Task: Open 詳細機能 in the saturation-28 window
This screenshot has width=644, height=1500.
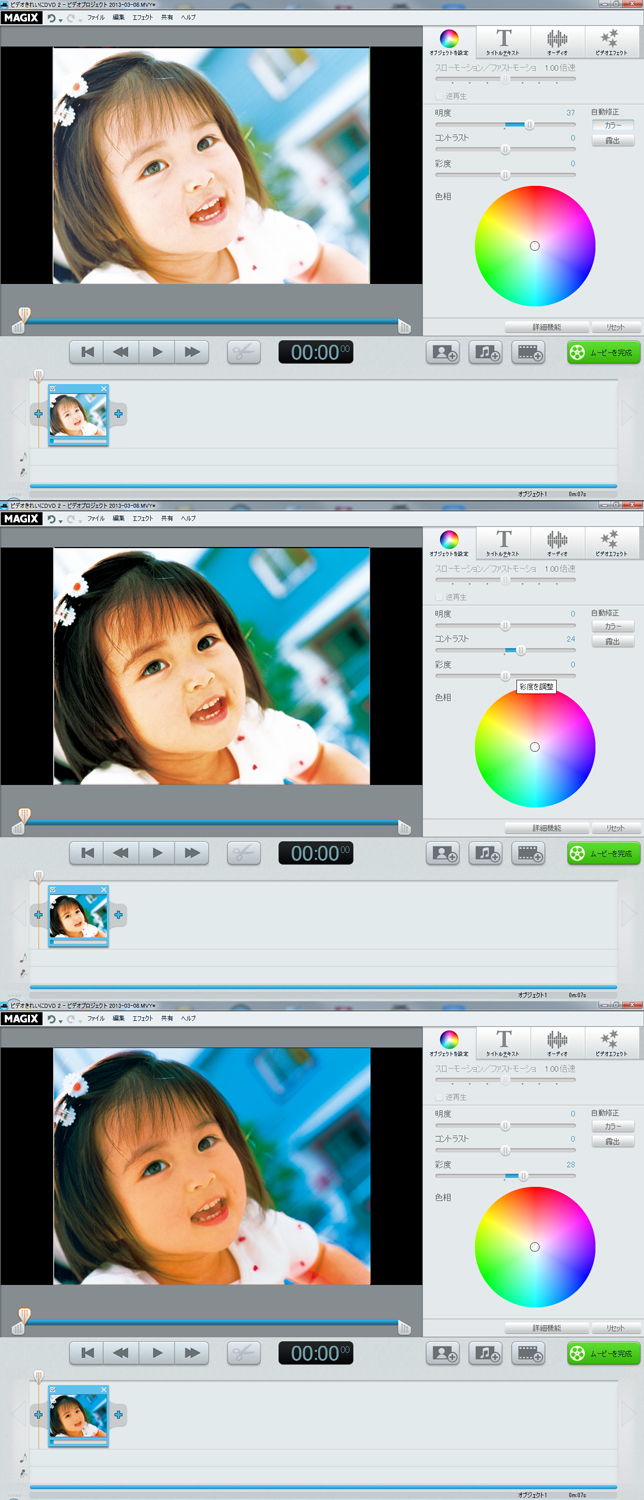Action: pos(547,1328)
